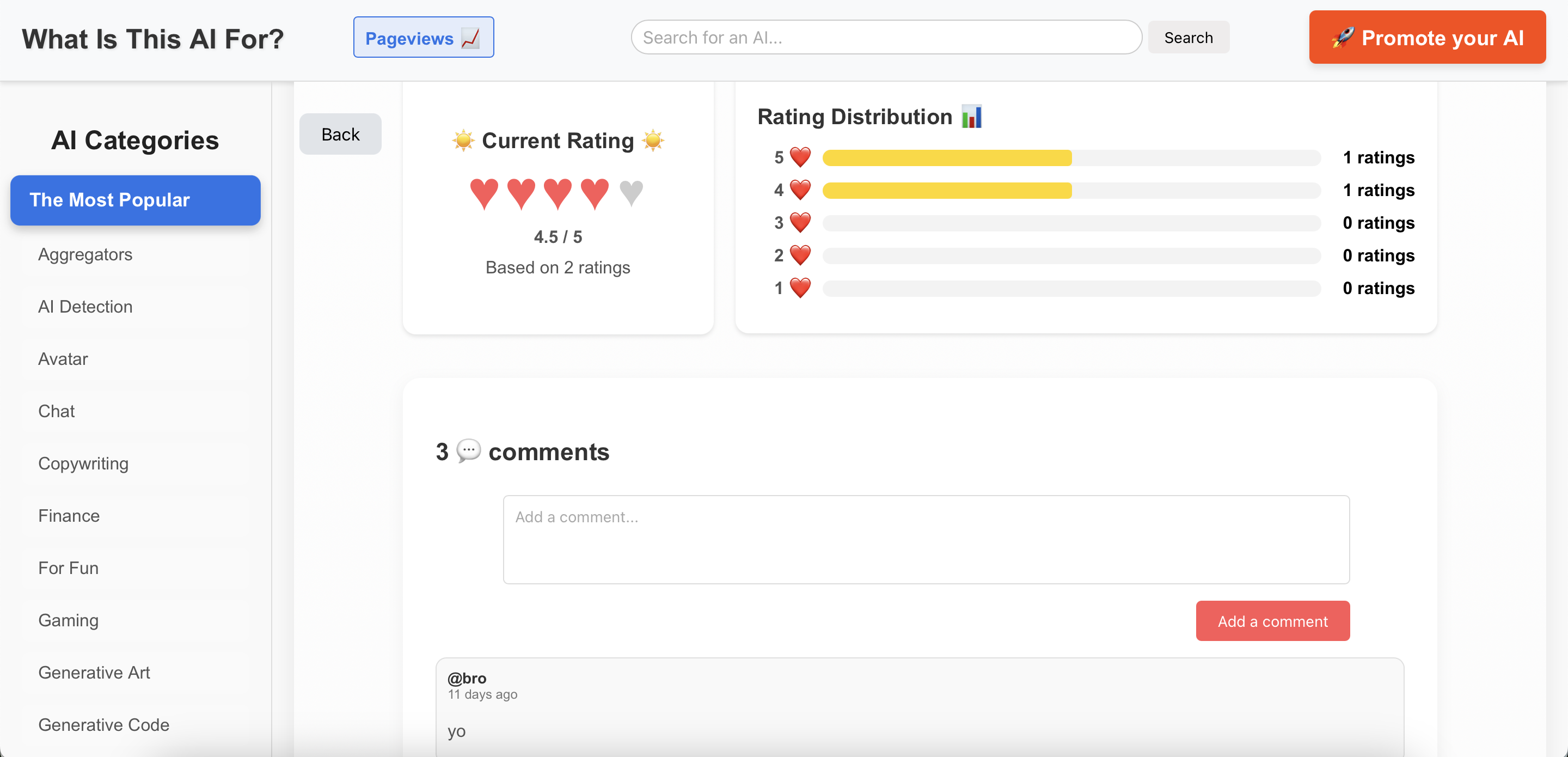Click the rocket icon on Promote your AI
This screenshot has width=1568, height=757.
[x=1342, y=38]
